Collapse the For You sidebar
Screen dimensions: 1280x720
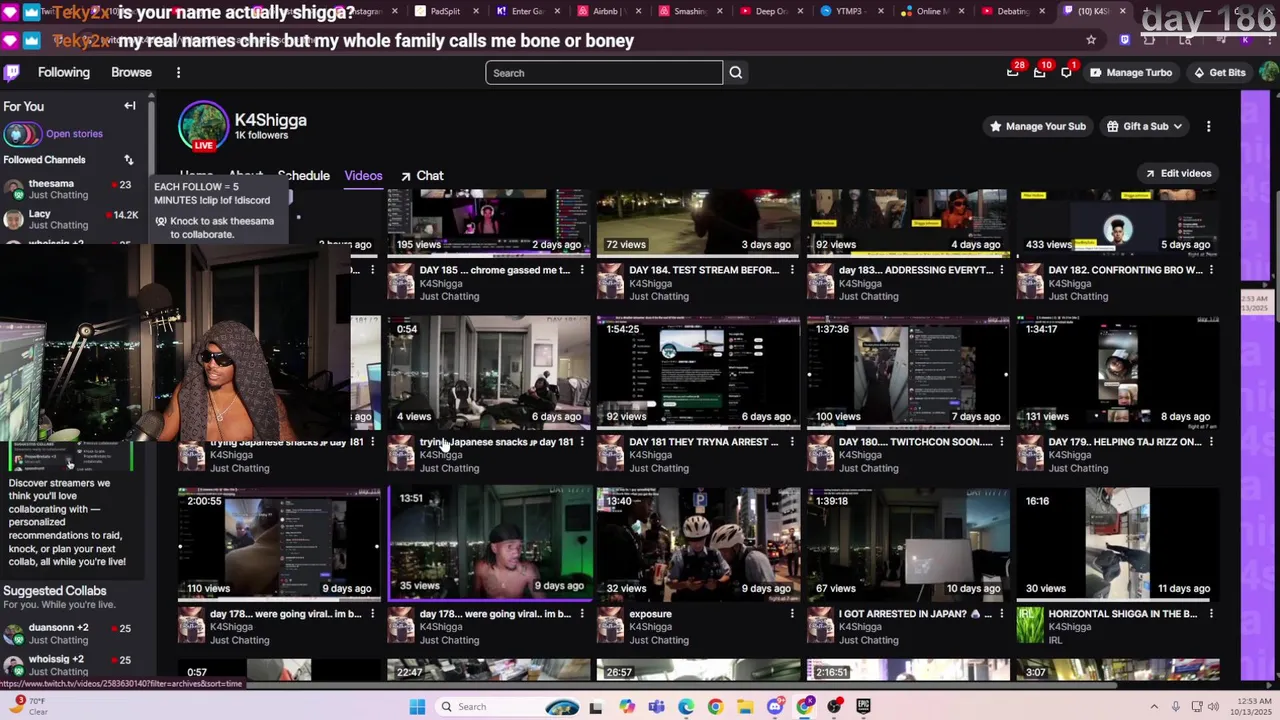point(129,106)
